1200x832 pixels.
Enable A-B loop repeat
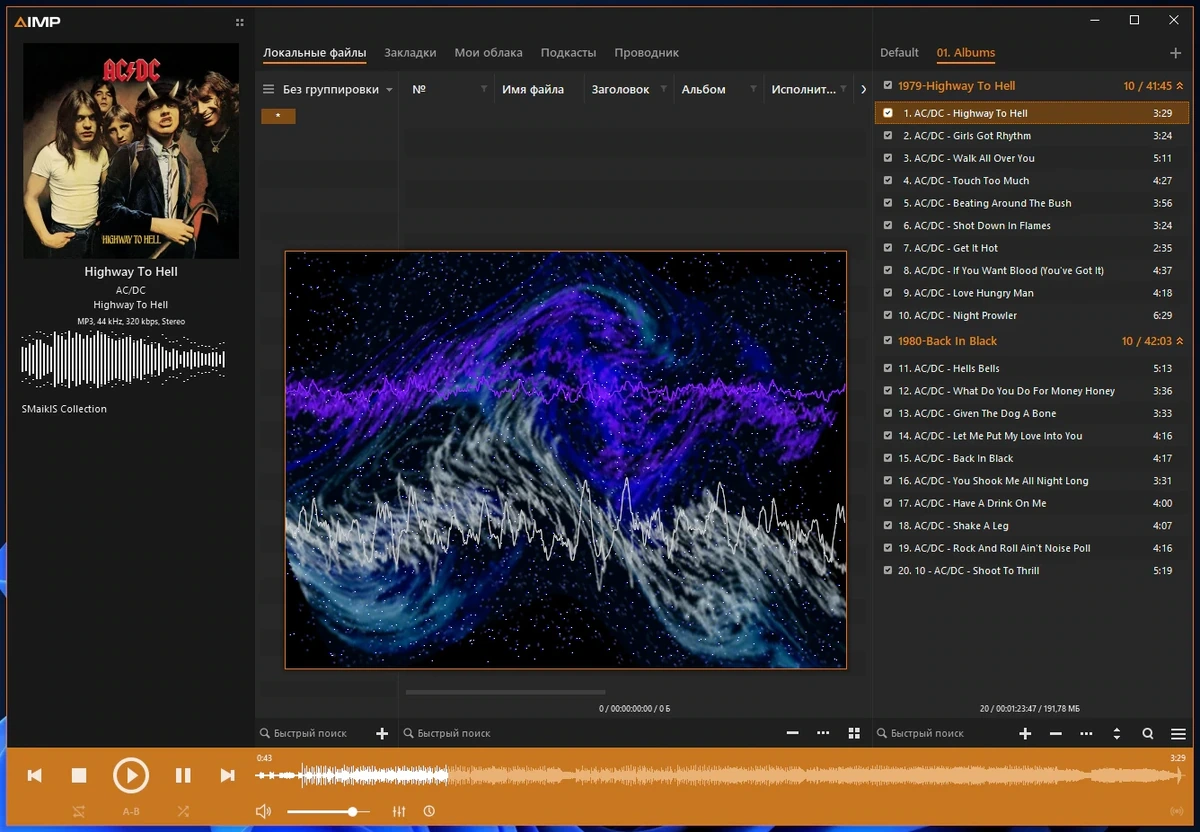point(131,811)
